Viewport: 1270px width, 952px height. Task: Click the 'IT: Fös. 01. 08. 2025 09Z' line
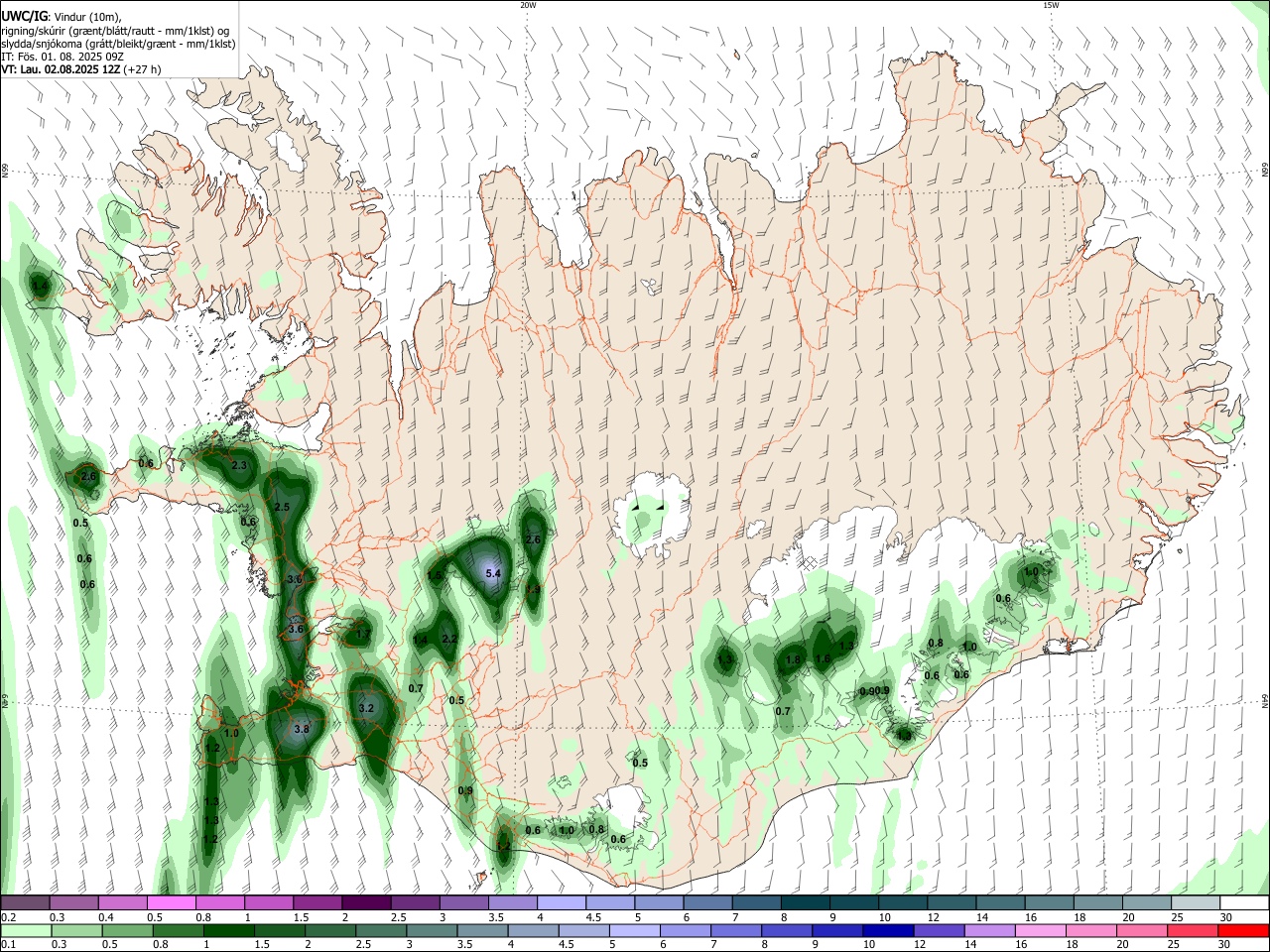click(62, 57)
